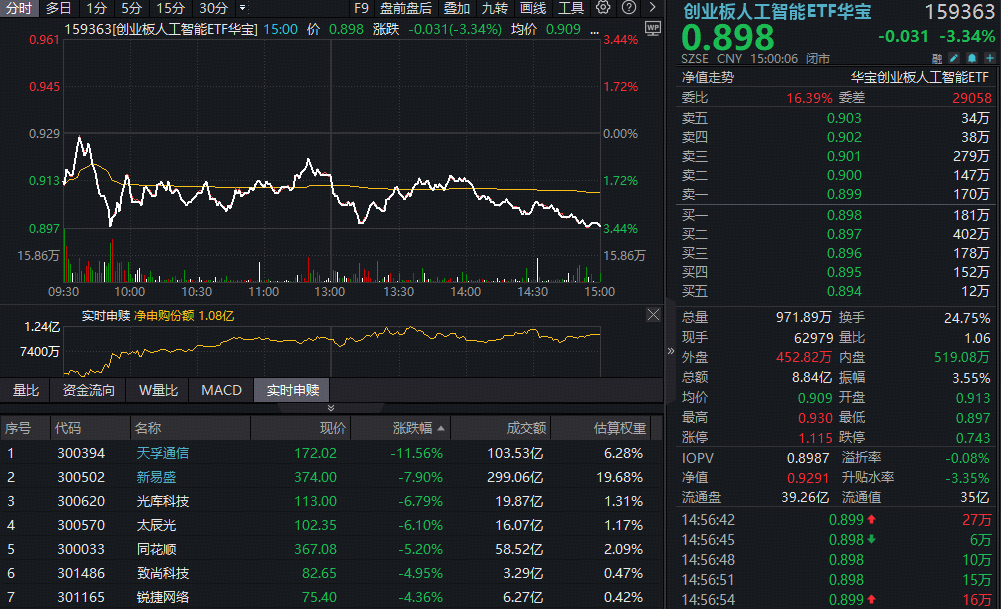The width and height of the screenshot is (1001, 609).
Task: Click the 融 margin icon under the price
Action: coord(937,59)
